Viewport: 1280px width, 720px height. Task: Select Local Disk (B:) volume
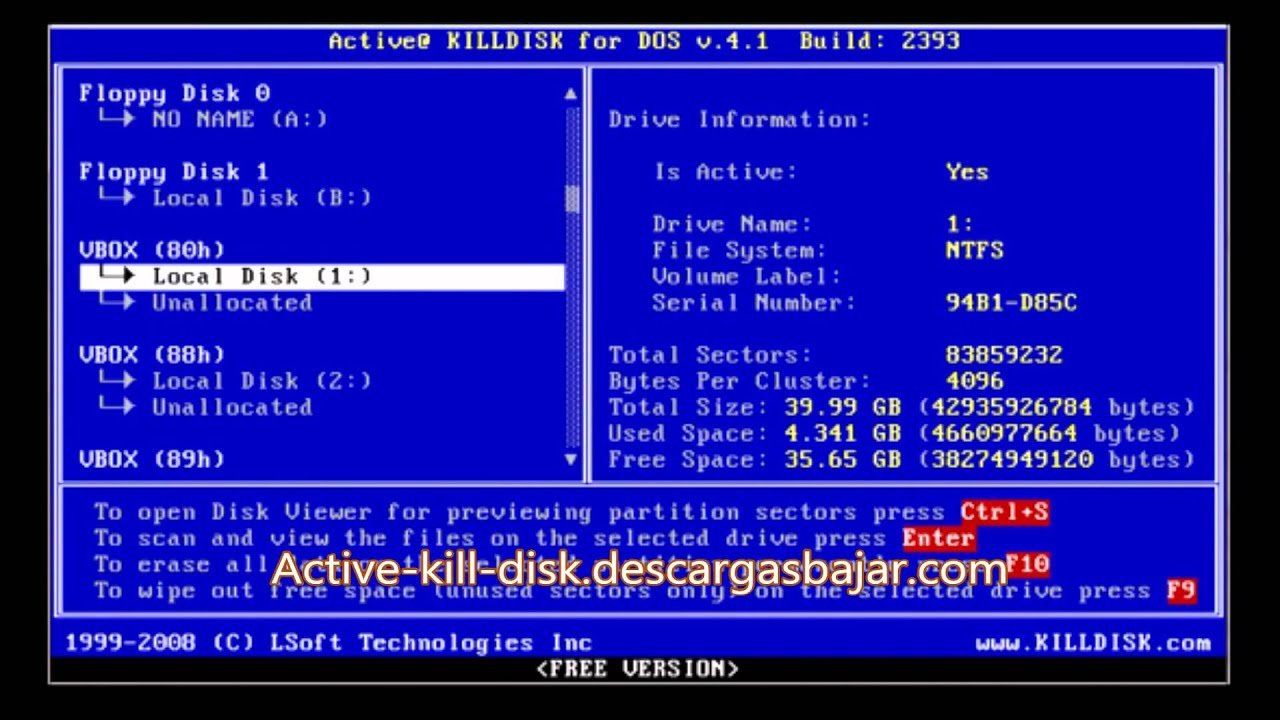click(x=261, y=198)
